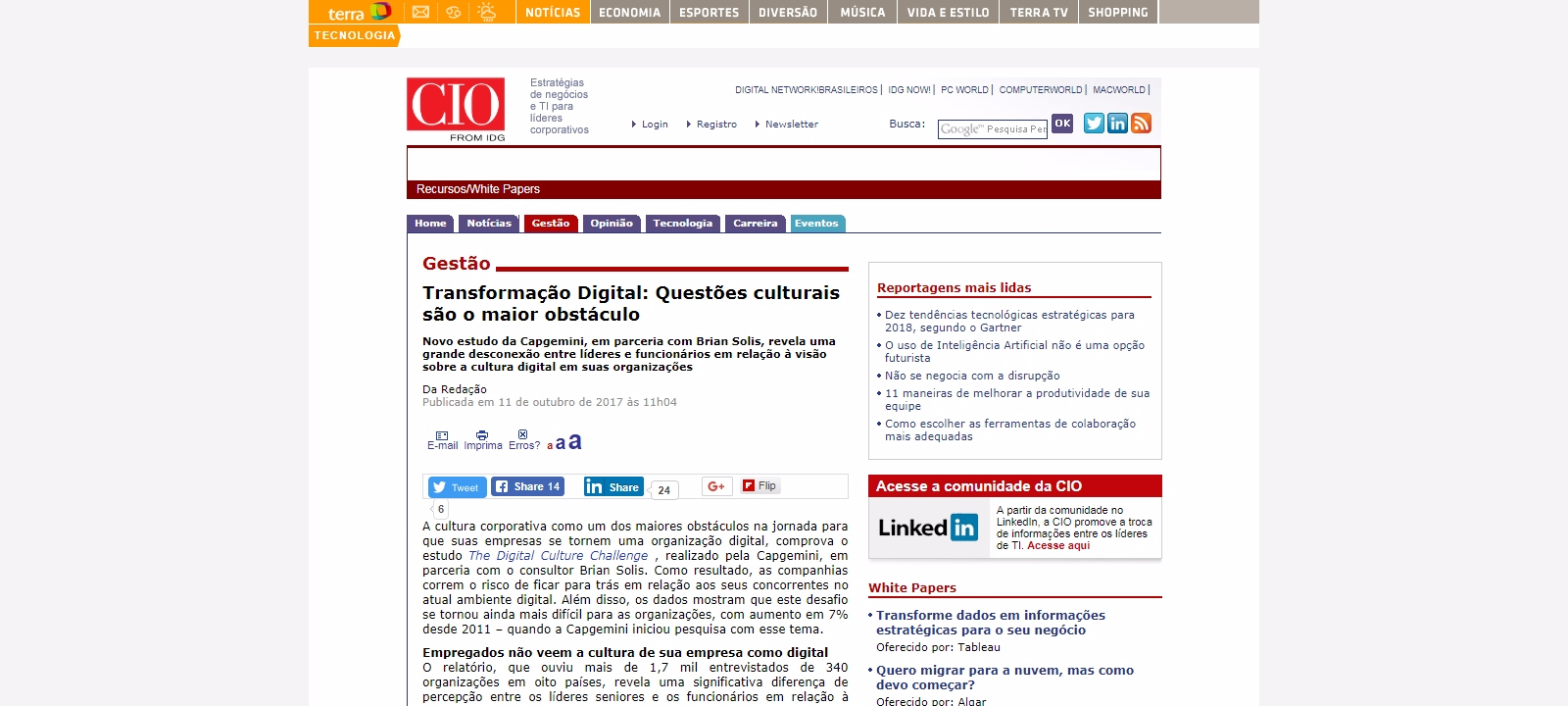This screenshot has height=706, width=1568.
Task: Open Inteligência Artificial não é opção futurista article
Action: point(1014,352)
